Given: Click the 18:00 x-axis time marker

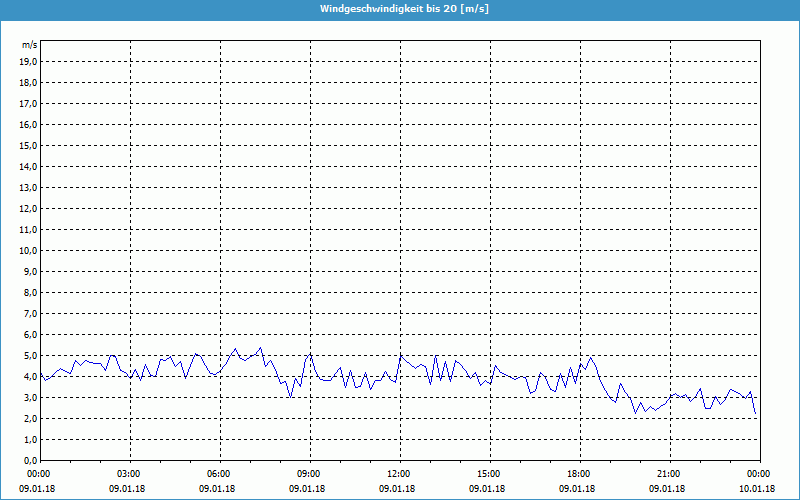Looking at the screenshot, I should (x=579, y=474).
